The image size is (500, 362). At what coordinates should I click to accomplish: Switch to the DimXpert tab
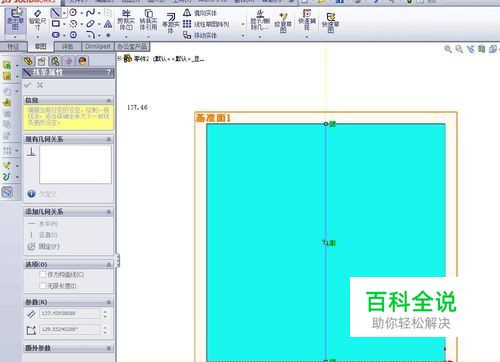98,47
